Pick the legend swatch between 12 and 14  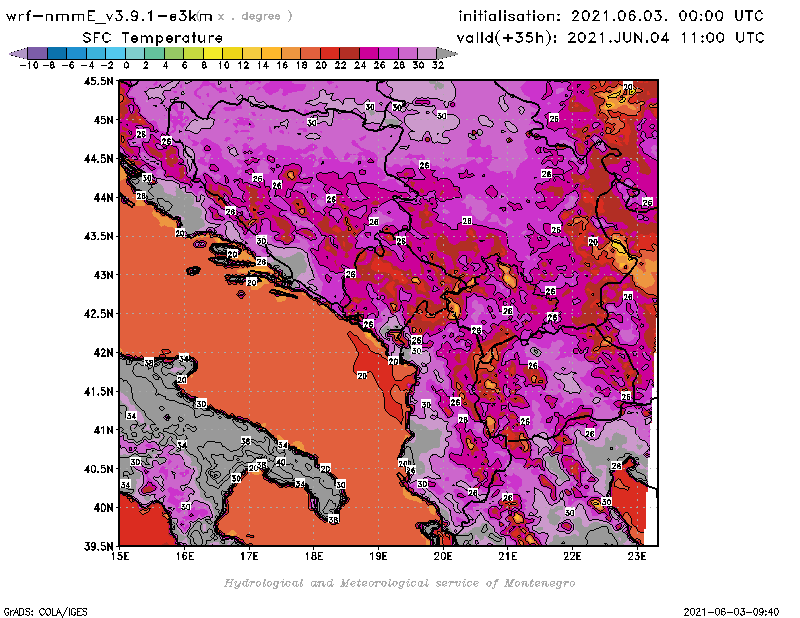252,53
